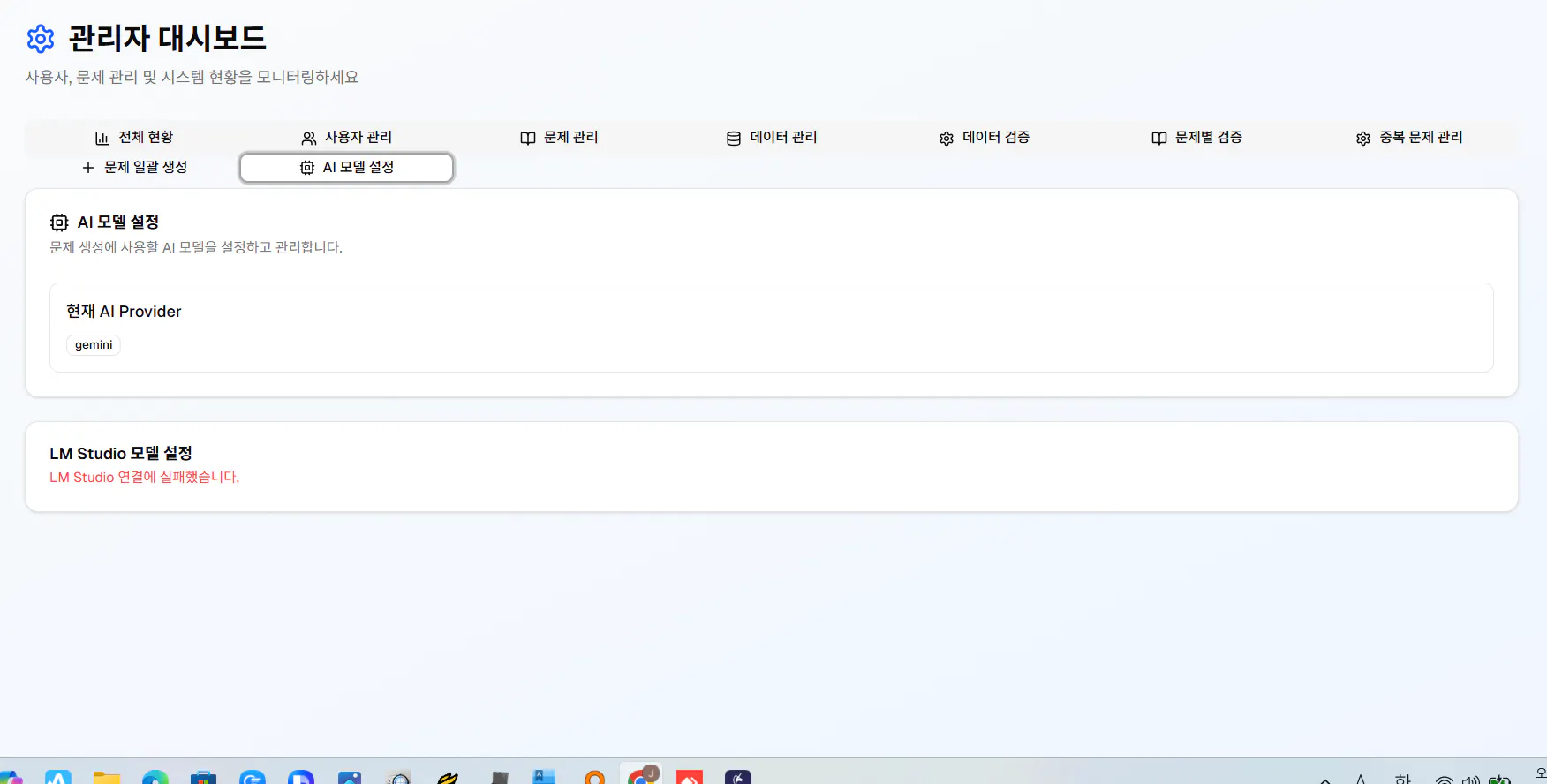
Task: Click the description '문제 생성에 사용할 AI 모델을 설정하고 관리합니다.'
Action: (x=196, y=247)
